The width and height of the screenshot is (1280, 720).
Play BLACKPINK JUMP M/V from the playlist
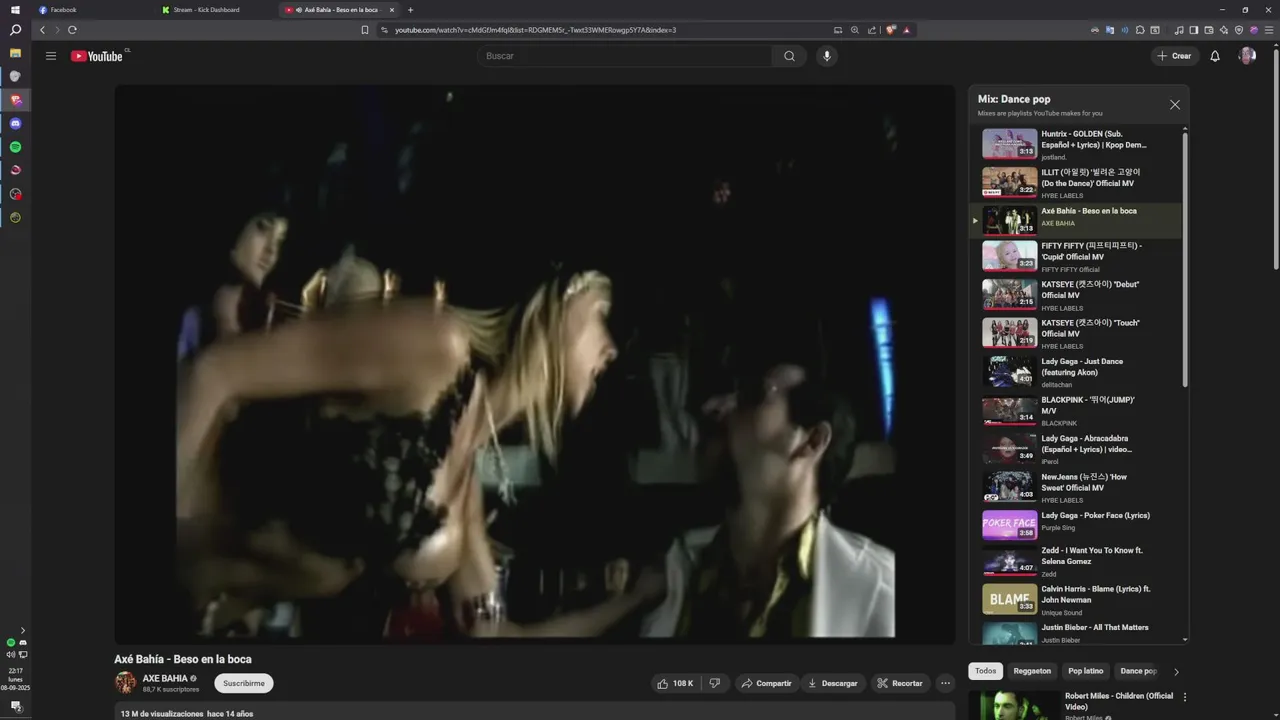point(1075,410)
